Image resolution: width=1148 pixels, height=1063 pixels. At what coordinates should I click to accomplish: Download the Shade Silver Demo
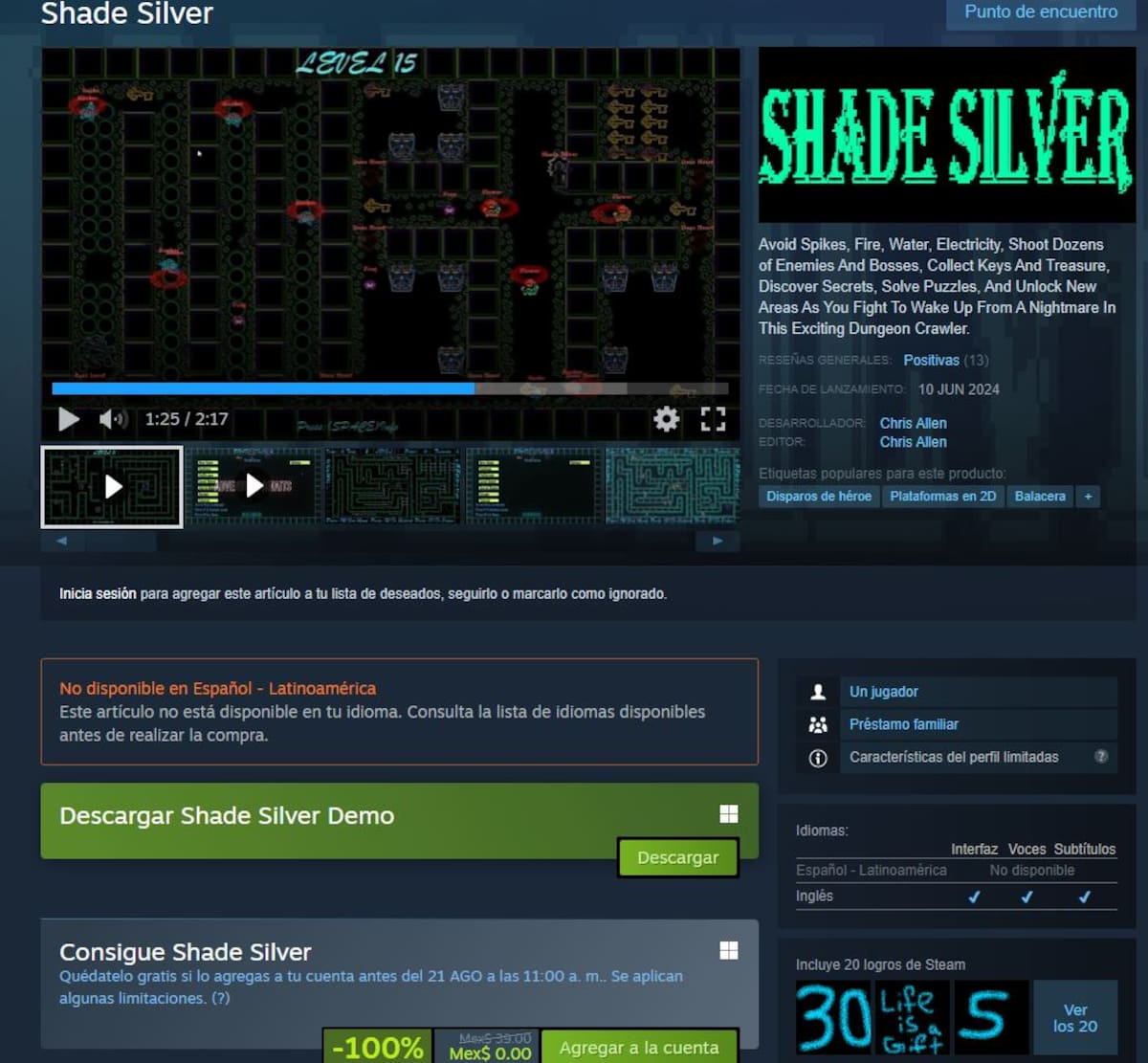point(677,858)
